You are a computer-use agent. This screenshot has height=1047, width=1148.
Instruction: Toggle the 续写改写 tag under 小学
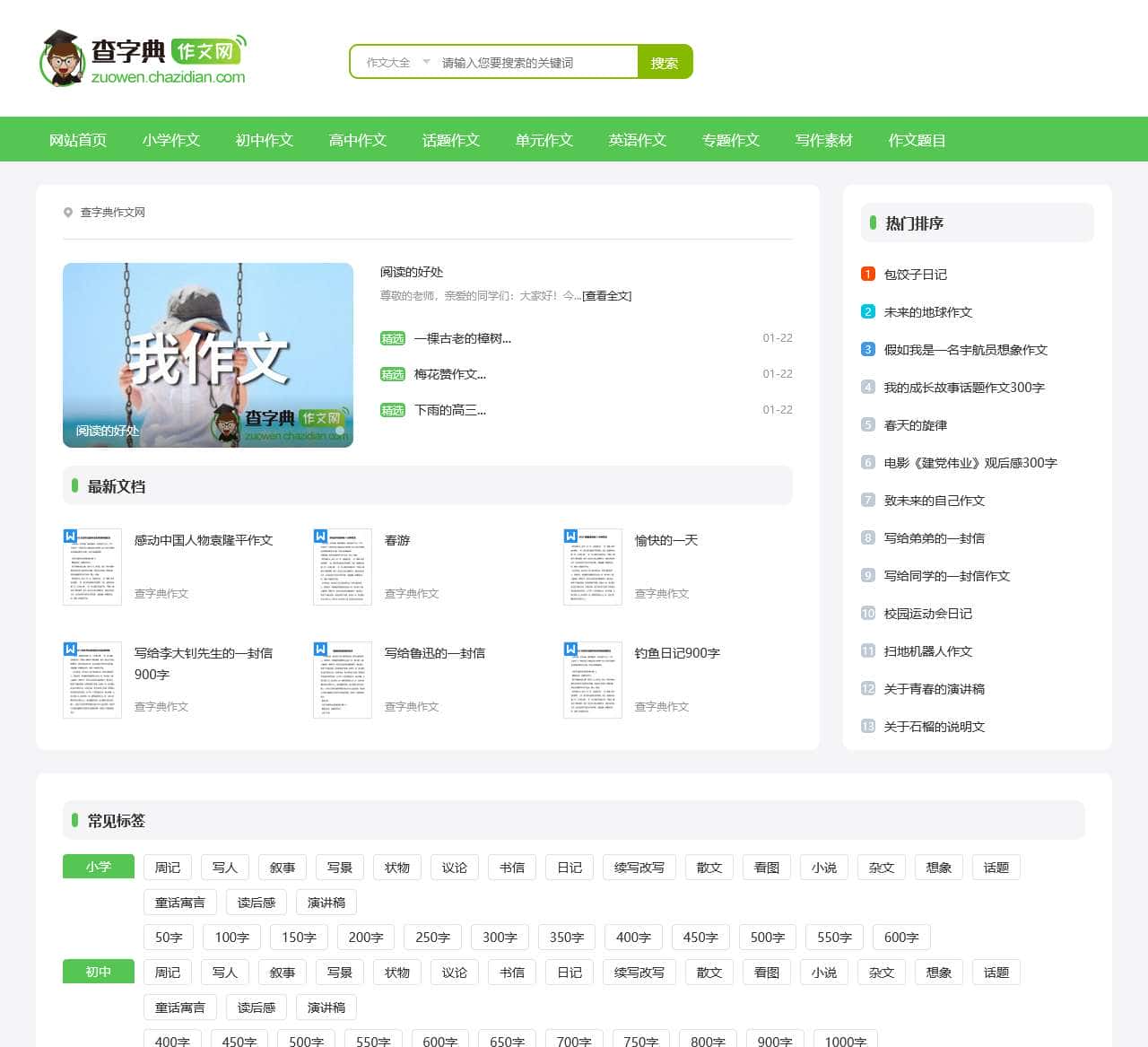(x=639, y=867)
